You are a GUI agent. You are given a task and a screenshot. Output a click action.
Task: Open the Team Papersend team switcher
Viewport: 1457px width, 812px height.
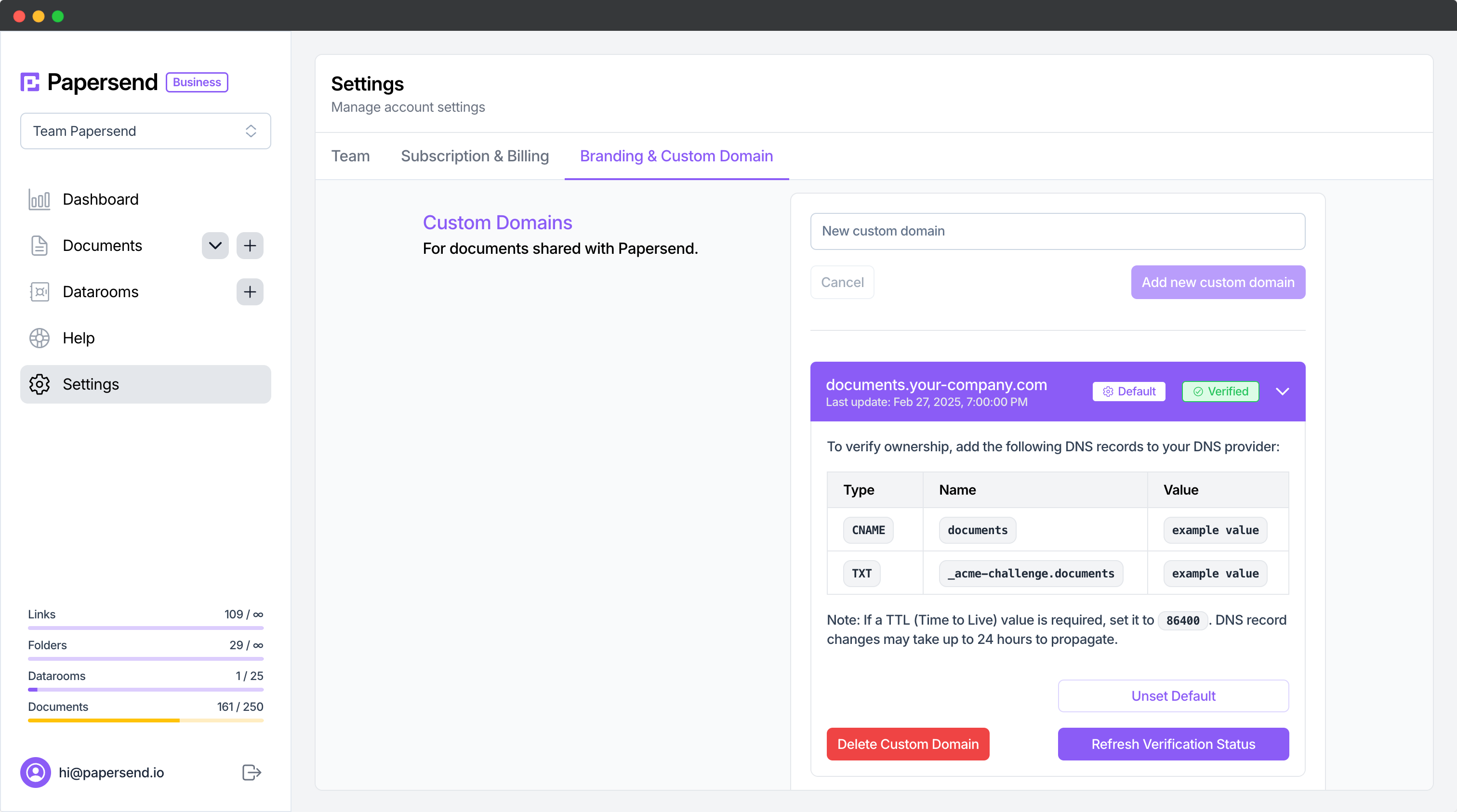(146, 131)
